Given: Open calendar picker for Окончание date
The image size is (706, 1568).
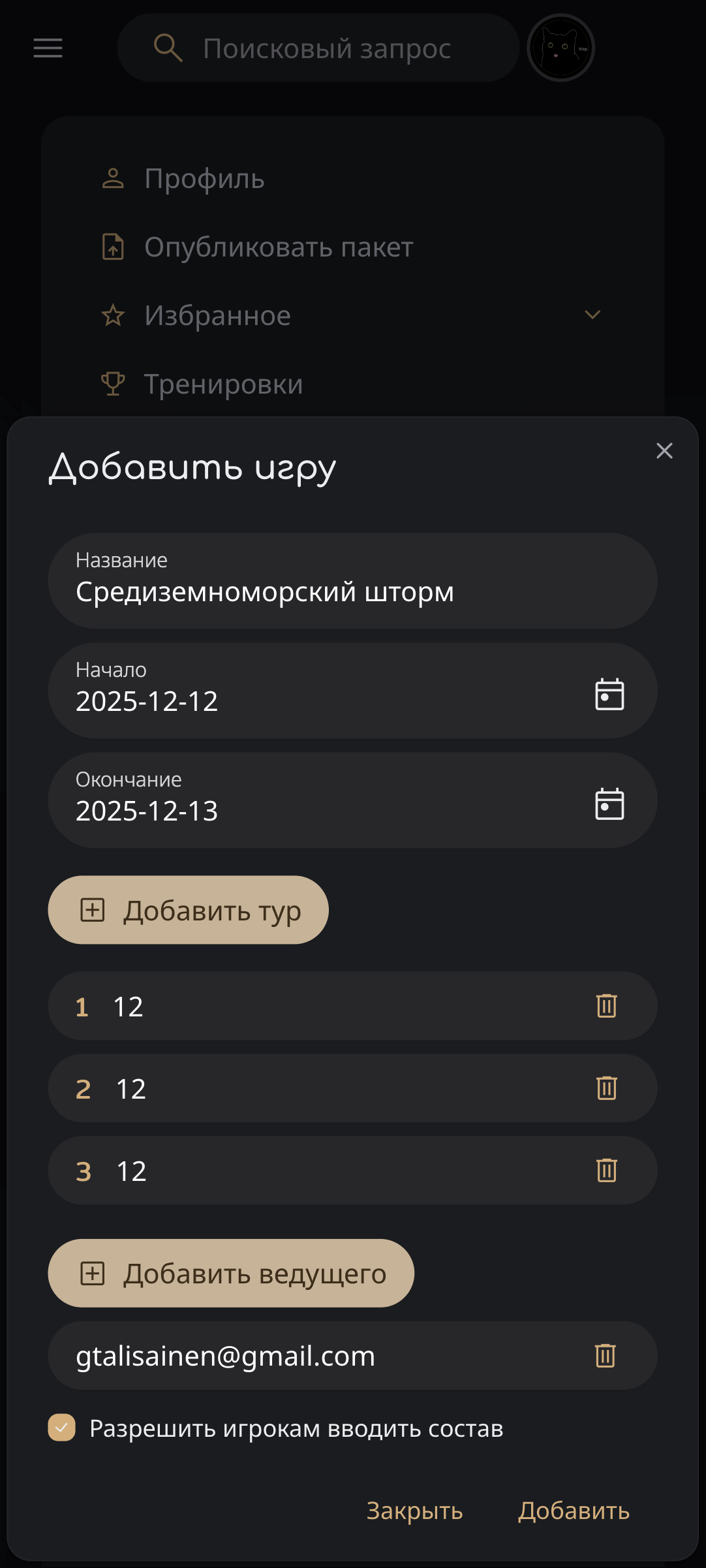Looking at the screenshot, I should 609,804.
